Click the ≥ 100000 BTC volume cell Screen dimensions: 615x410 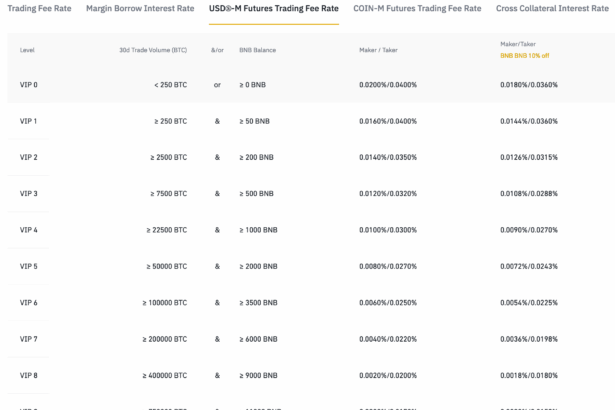coord(164,302)
